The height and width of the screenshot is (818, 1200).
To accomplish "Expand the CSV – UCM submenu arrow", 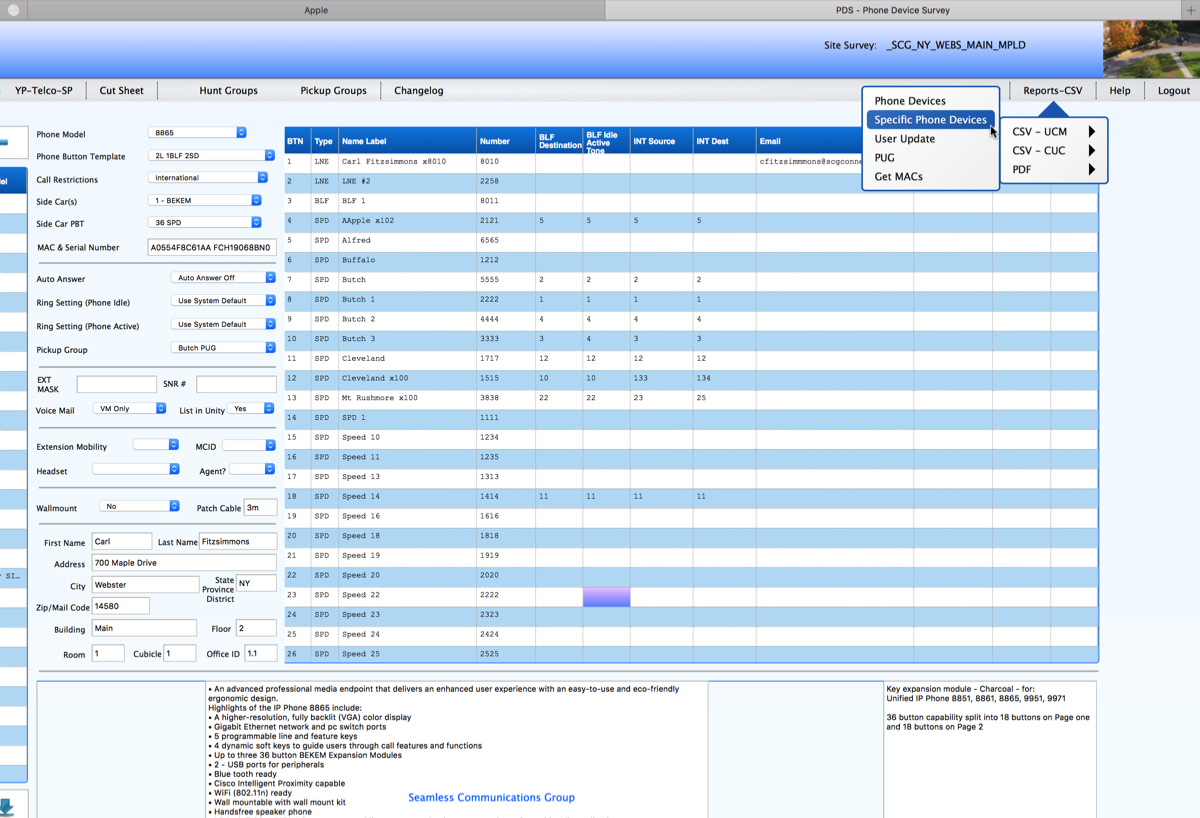I will click(1091, 132).
